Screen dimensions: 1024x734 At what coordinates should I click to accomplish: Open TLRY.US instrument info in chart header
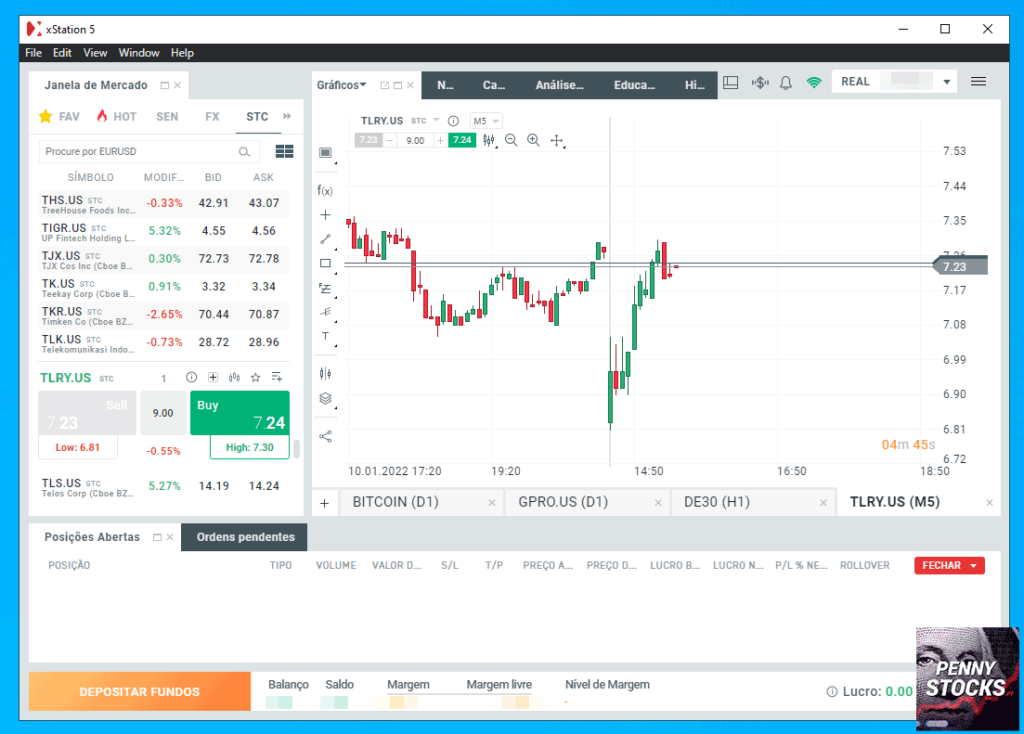(453, 121)
